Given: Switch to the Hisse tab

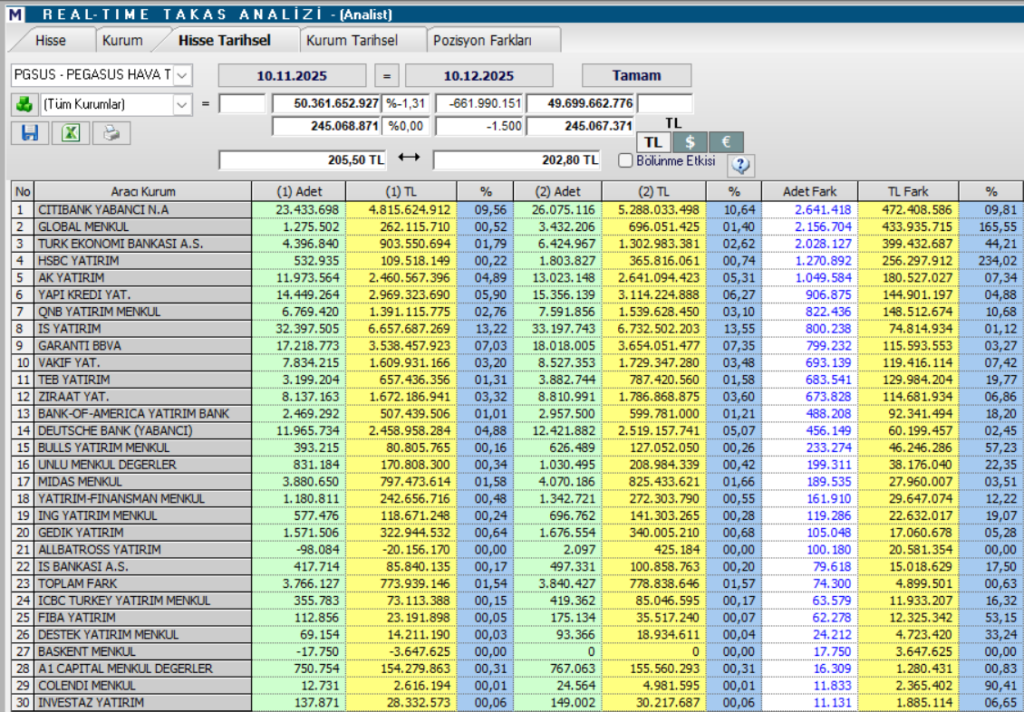Looking at the screenshot, I should [52, 39].
